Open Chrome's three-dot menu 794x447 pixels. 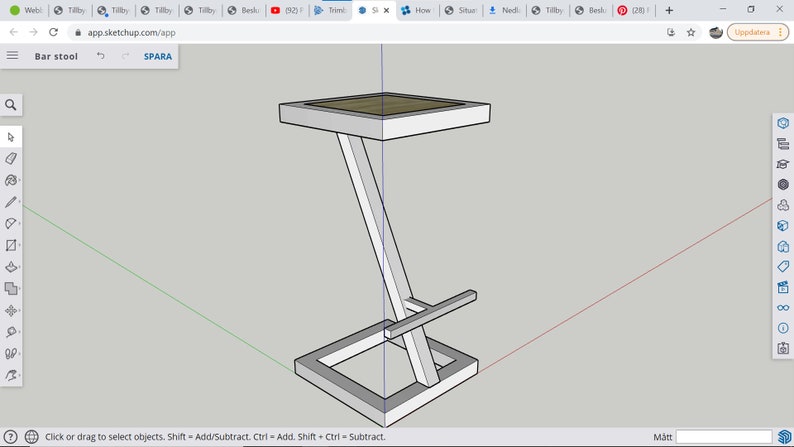pyautogui.click(x=780, y=32)
